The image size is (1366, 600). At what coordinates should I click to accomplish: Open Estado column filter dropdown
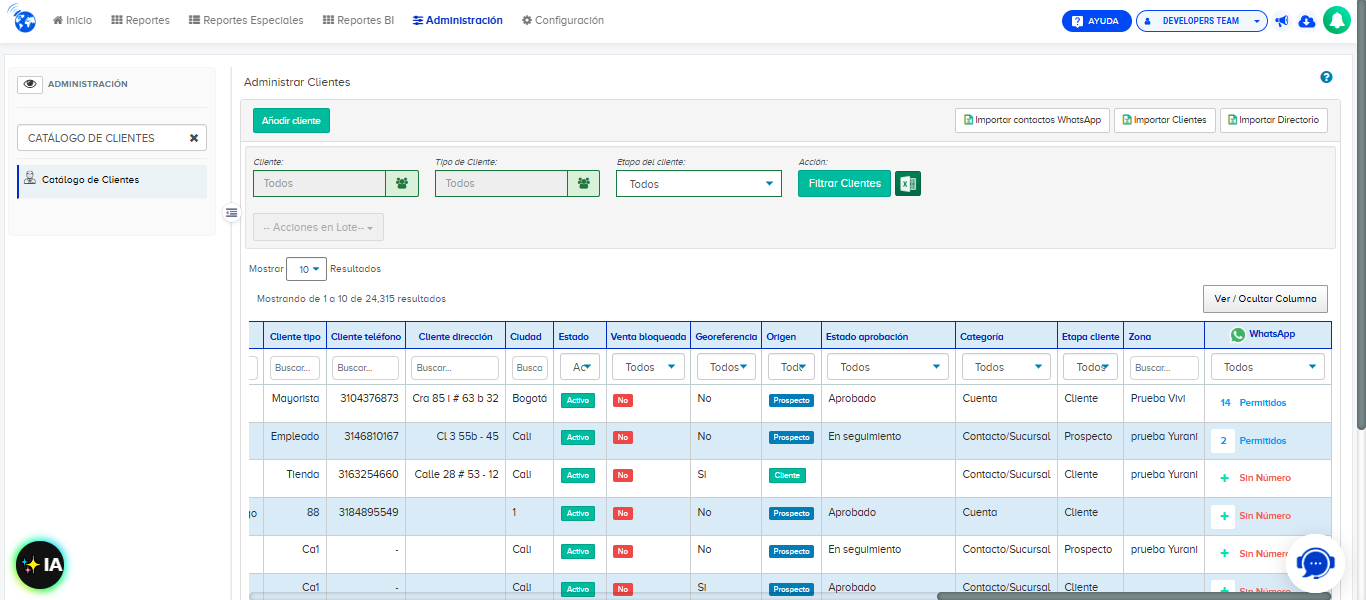[580, 367]
